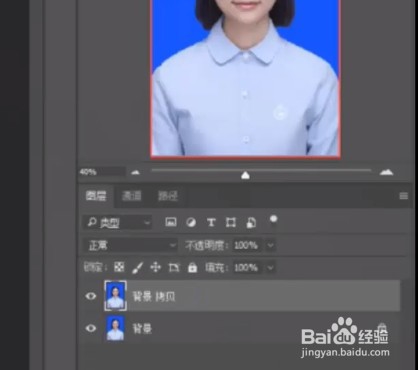Hide the 背景 layer eye icon
The width and height of the screenshot is (418, 370).
coord(91,328)
